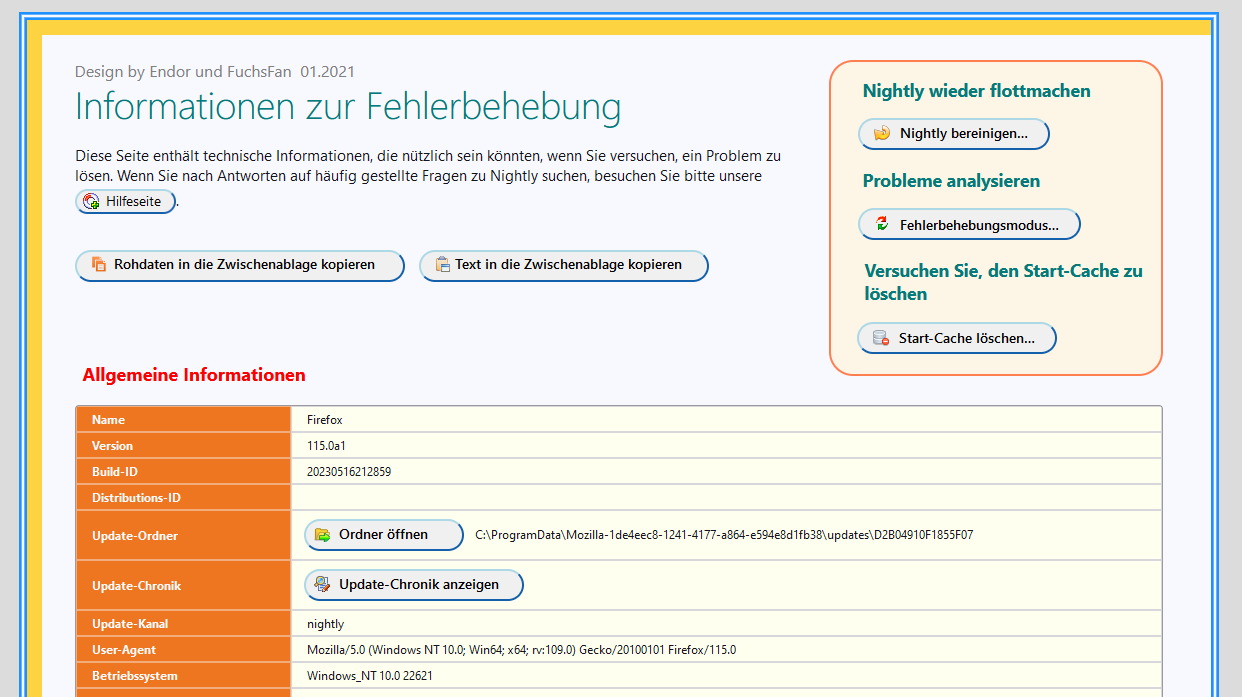
Task: Click the Build-ID value 20230516212859
Action: click(349, 472)
